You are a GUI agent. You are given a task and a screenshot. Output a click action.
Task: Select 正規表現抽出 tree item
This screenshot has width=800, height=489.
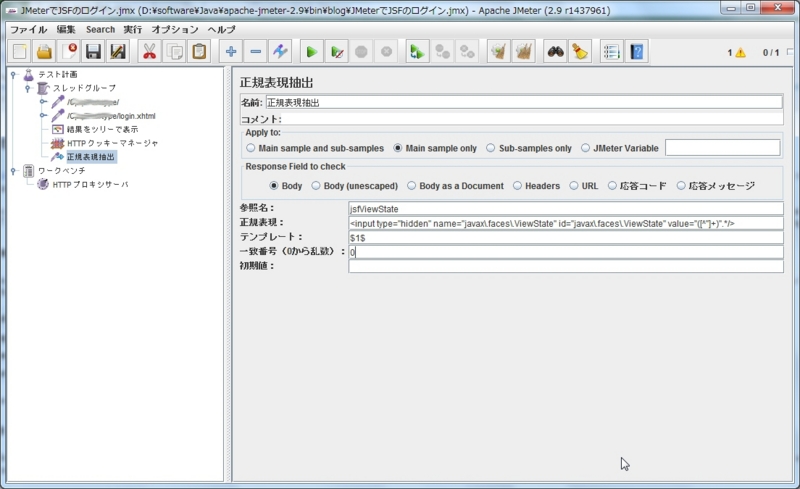coord(91,157)
